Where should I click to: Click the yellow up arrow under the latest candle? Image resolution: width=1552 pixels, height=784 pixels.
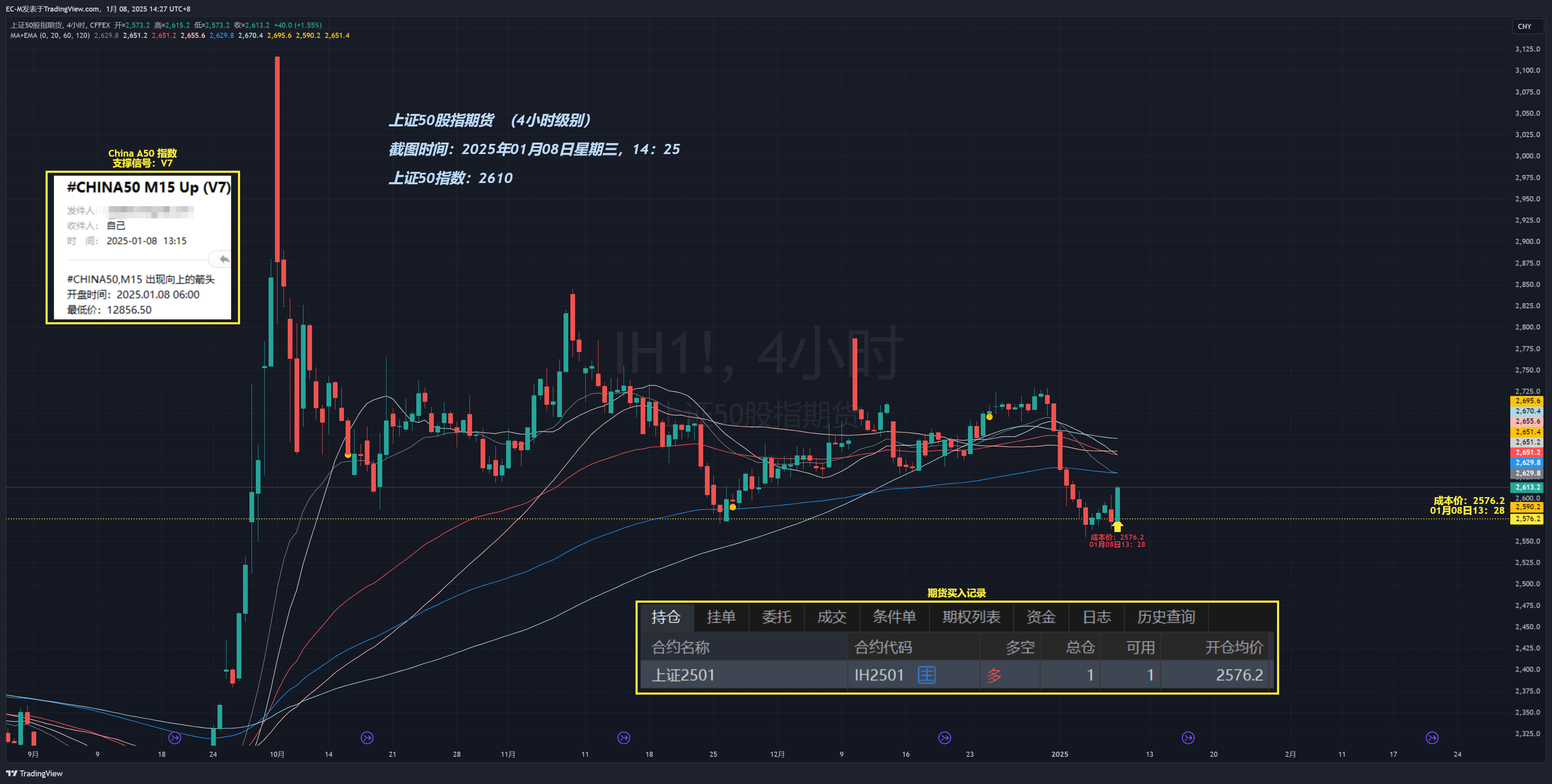click(1117, 526)
